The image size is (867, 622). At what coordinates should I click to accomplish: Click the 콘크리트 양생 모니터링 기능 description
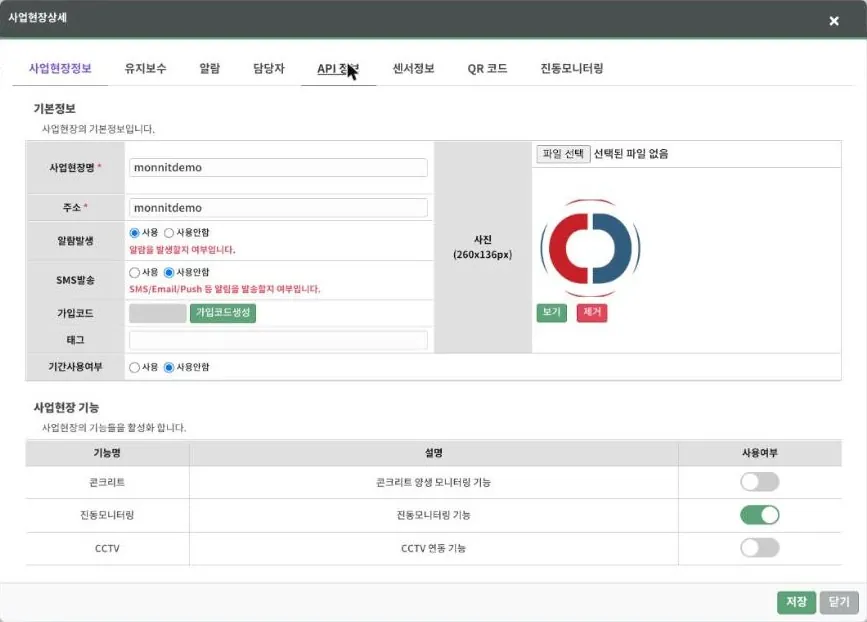pos(434,482)
